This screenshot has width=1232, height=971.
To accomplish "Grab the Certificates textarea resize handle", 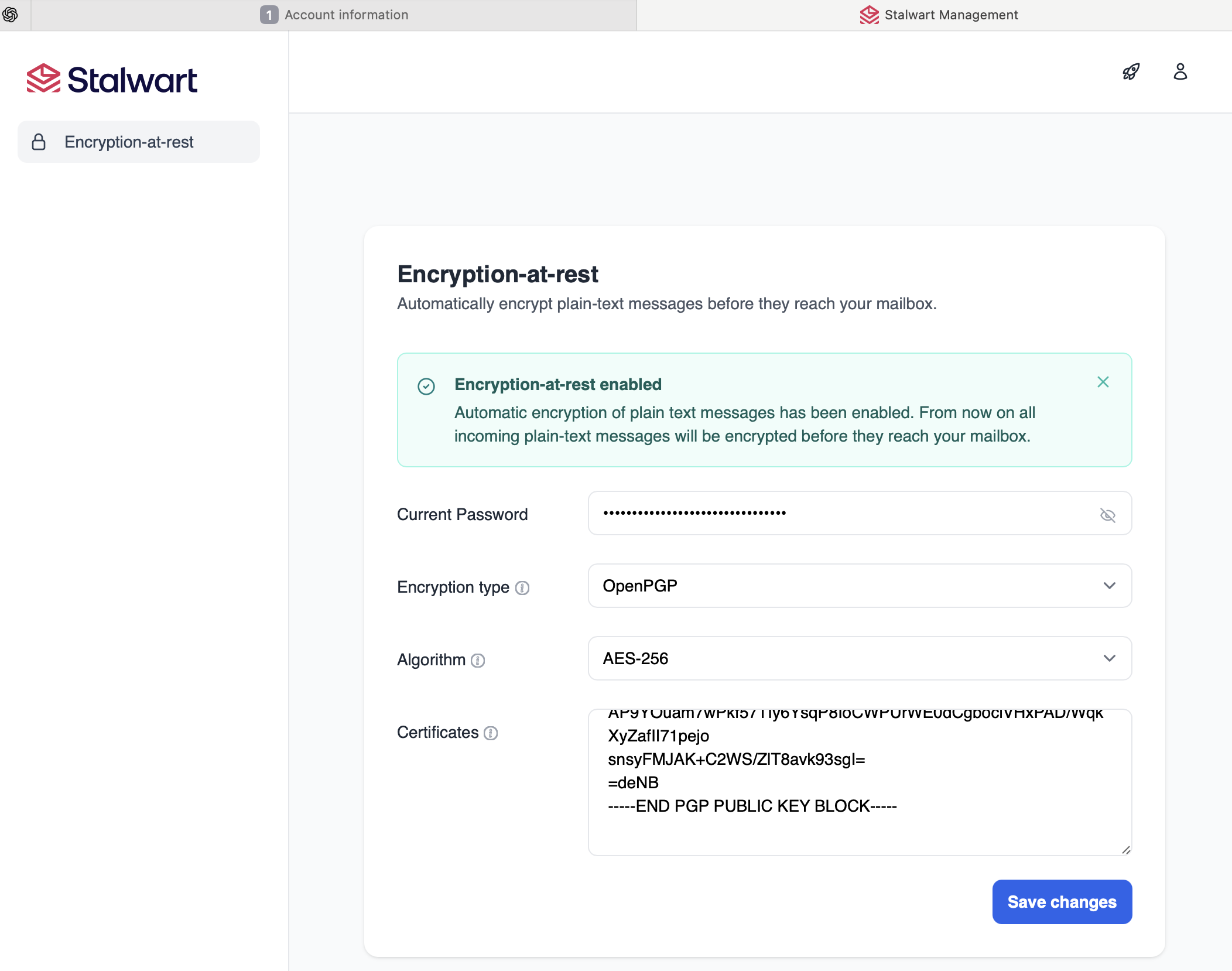I will coord(1125,850).
